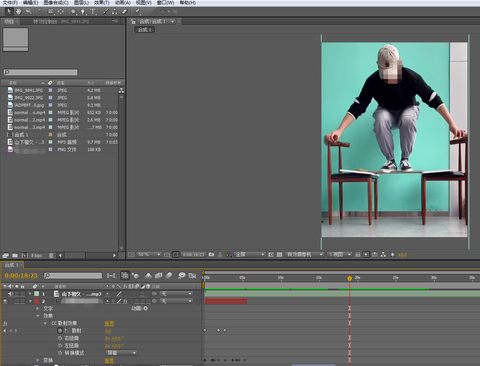The height and width of the screenshot is (366, 480).
Task: Click reset exposure sun icon
Action: click(x=392, y=255)
